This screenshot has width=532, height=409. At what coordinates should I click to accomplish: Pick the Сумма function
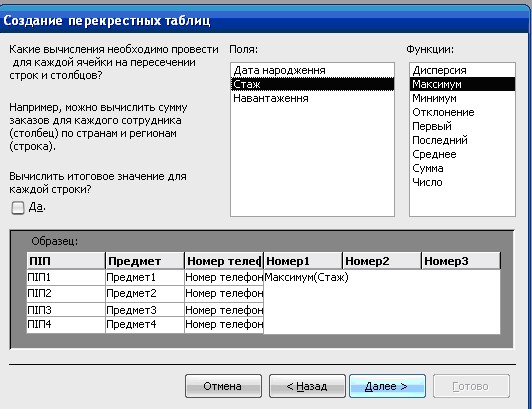462,168
